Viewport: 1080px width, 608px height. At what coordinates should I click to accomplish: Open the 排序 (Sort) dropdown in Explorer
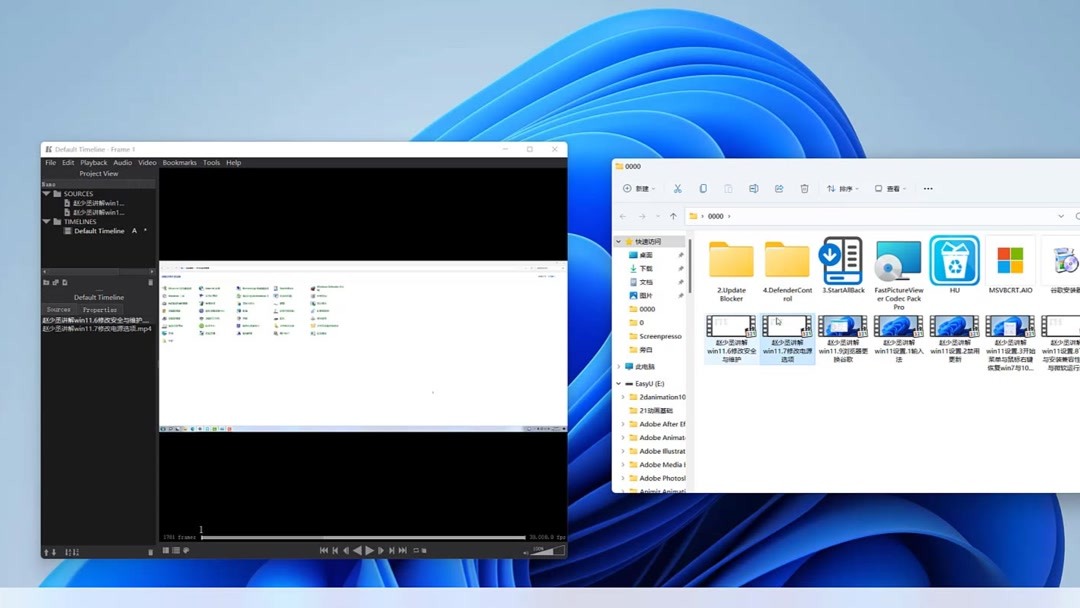844,188
